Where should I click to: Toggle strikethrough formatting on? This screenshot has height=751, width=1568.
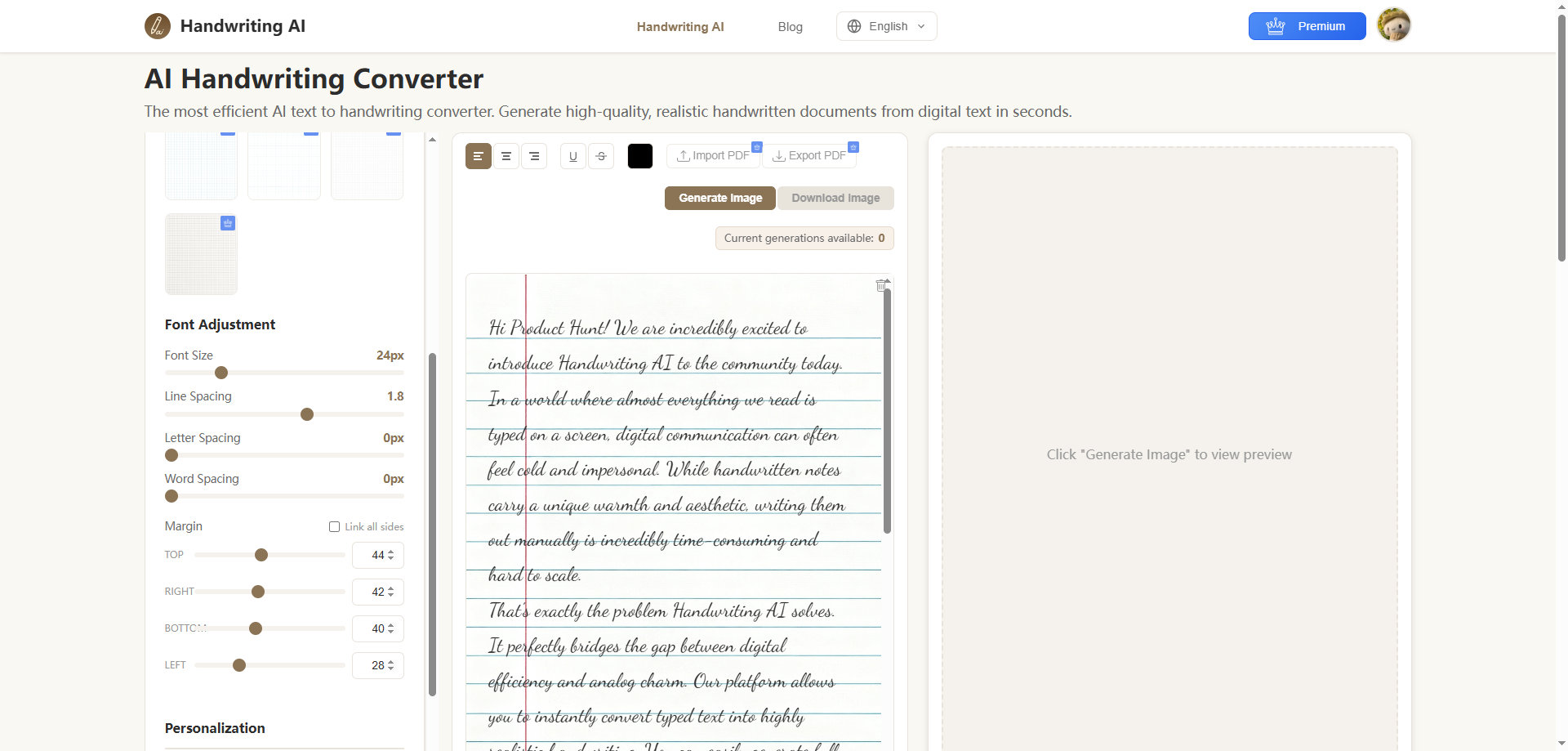click(601, 156)
